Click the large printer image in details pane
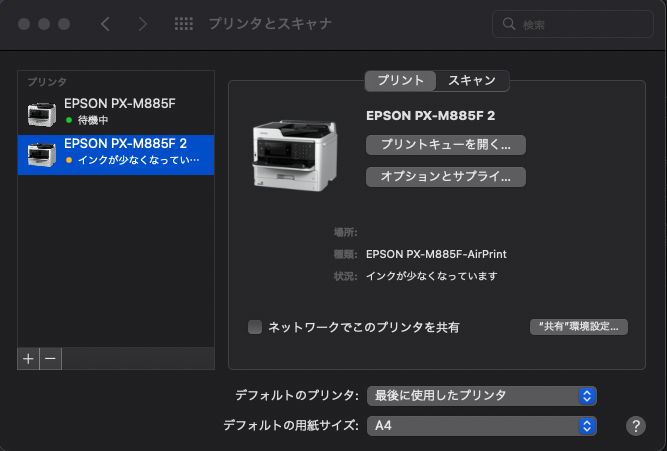The width and height of the screenshot is (667, 451). click(295, 155)
